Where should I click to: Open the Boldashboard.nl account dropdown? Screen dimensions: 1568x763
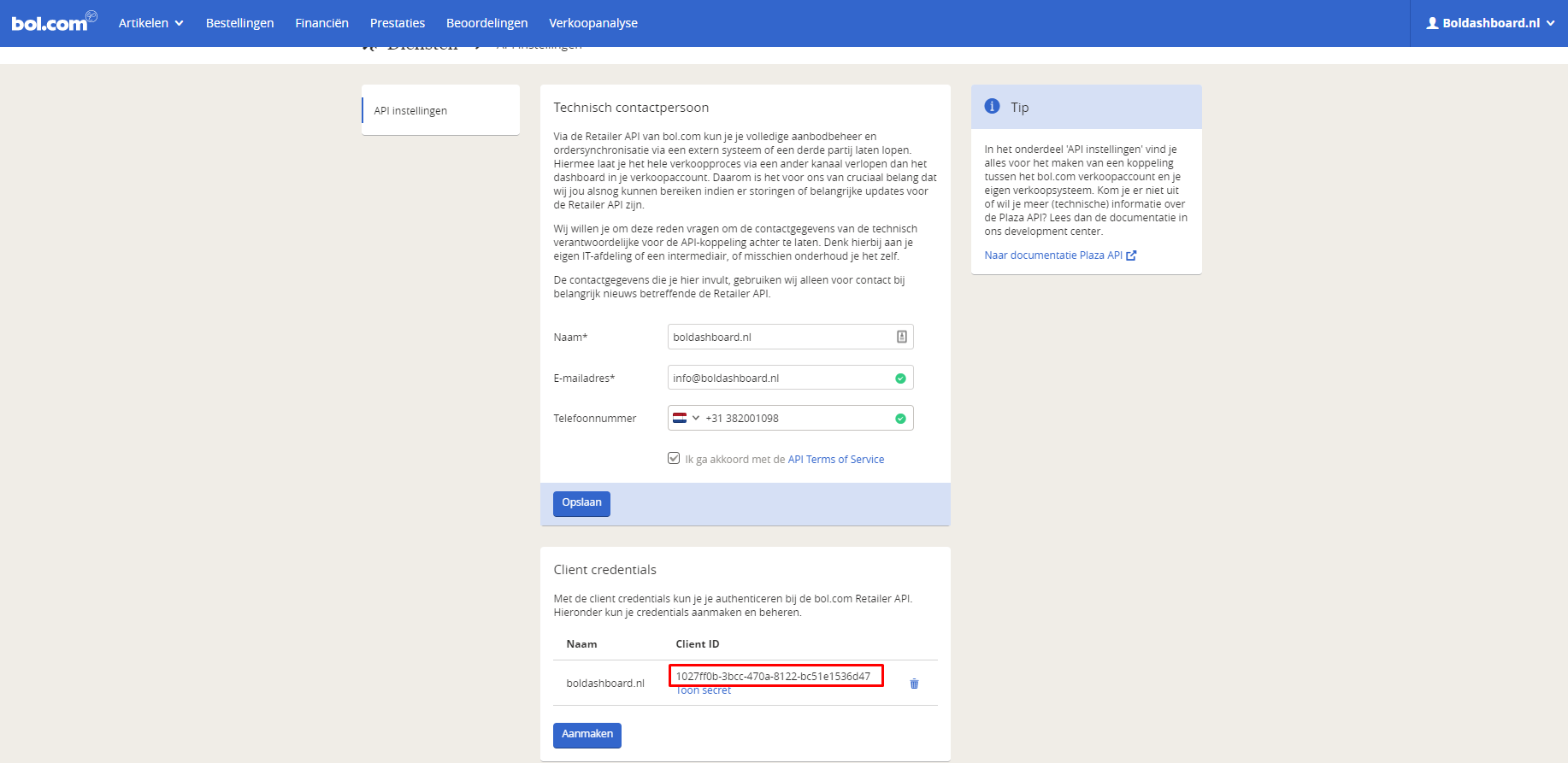tap(1490, 23)
